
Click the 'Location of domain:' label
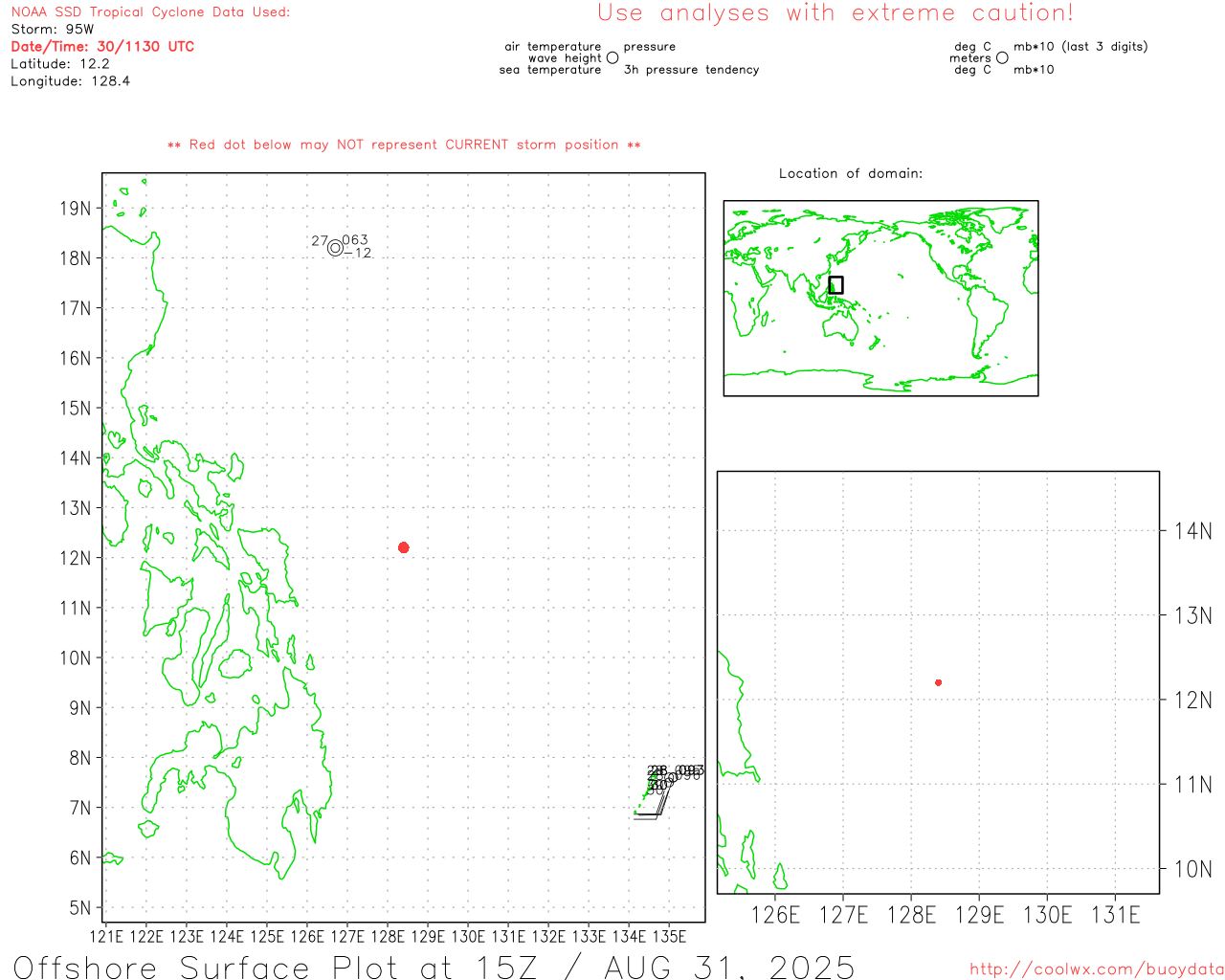[851, 173]
